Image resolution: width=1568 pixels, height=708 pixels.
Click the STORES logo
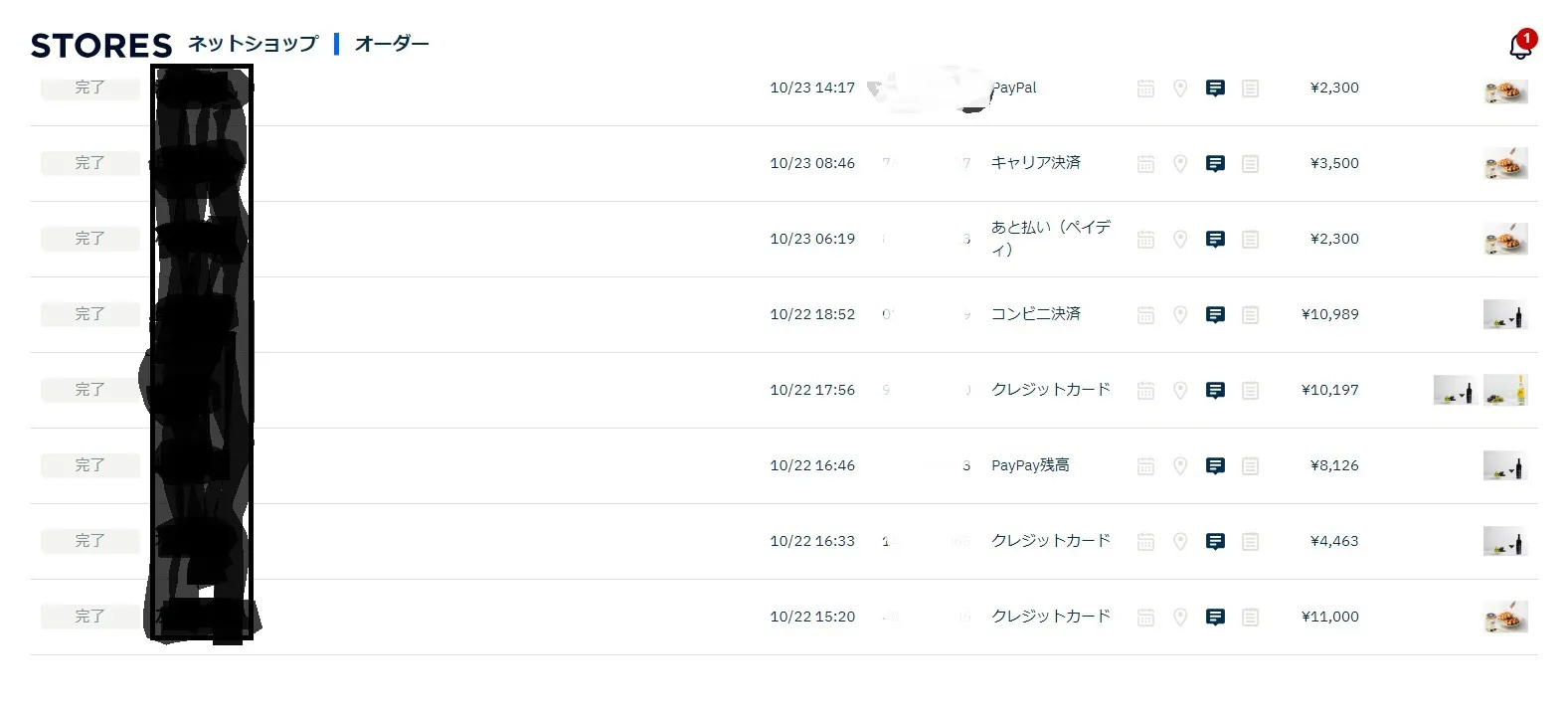(101, 46)
